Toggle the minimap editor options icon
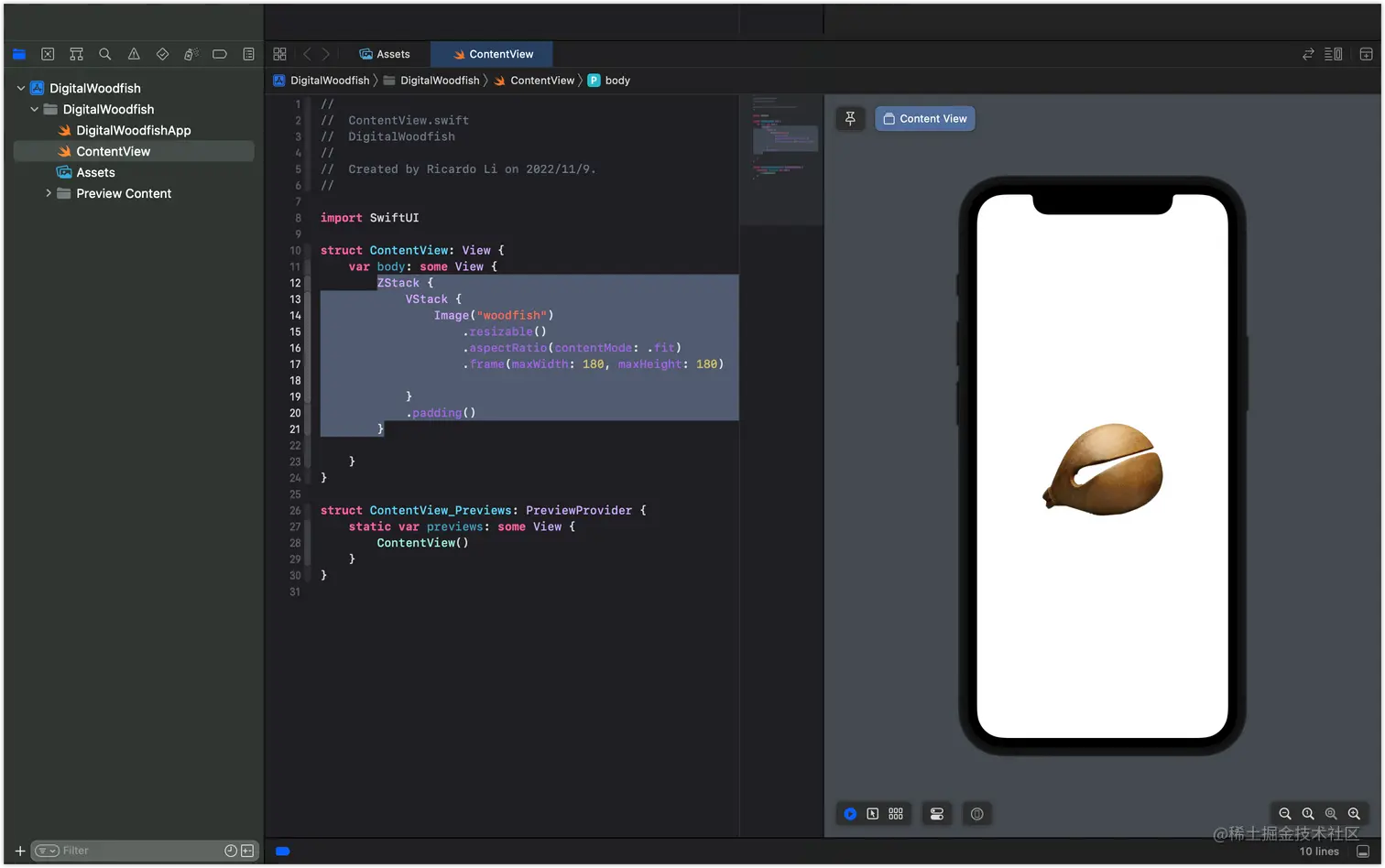This screenshot has height=868, width=1385. click(1334, 54)
